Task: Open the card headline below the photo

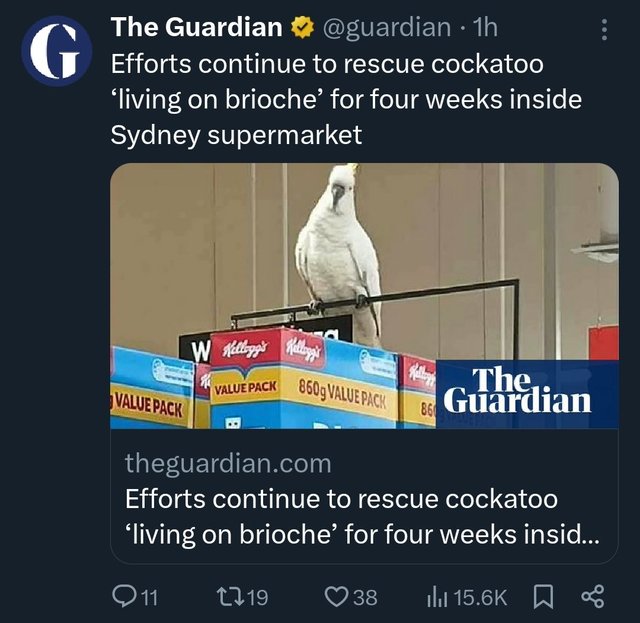Action: [362, 516]
